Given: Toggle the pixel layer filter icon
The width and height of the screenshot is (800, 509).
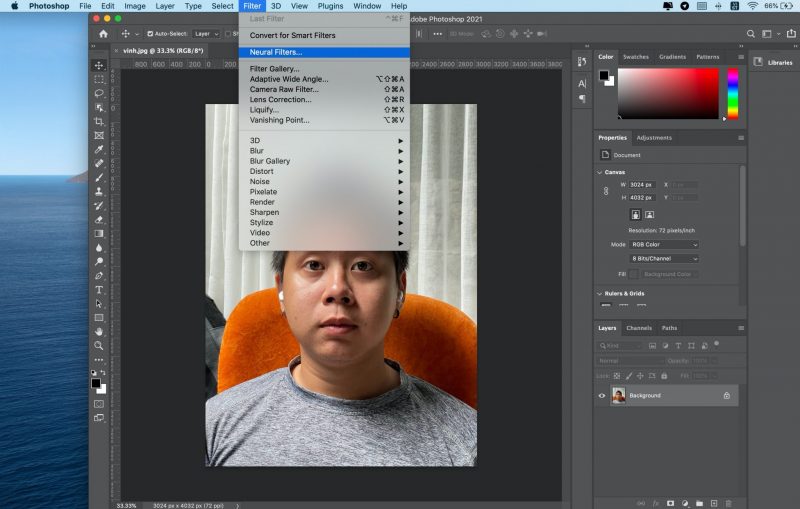Looking at the screenshot, I should click(x=653, y=346).
